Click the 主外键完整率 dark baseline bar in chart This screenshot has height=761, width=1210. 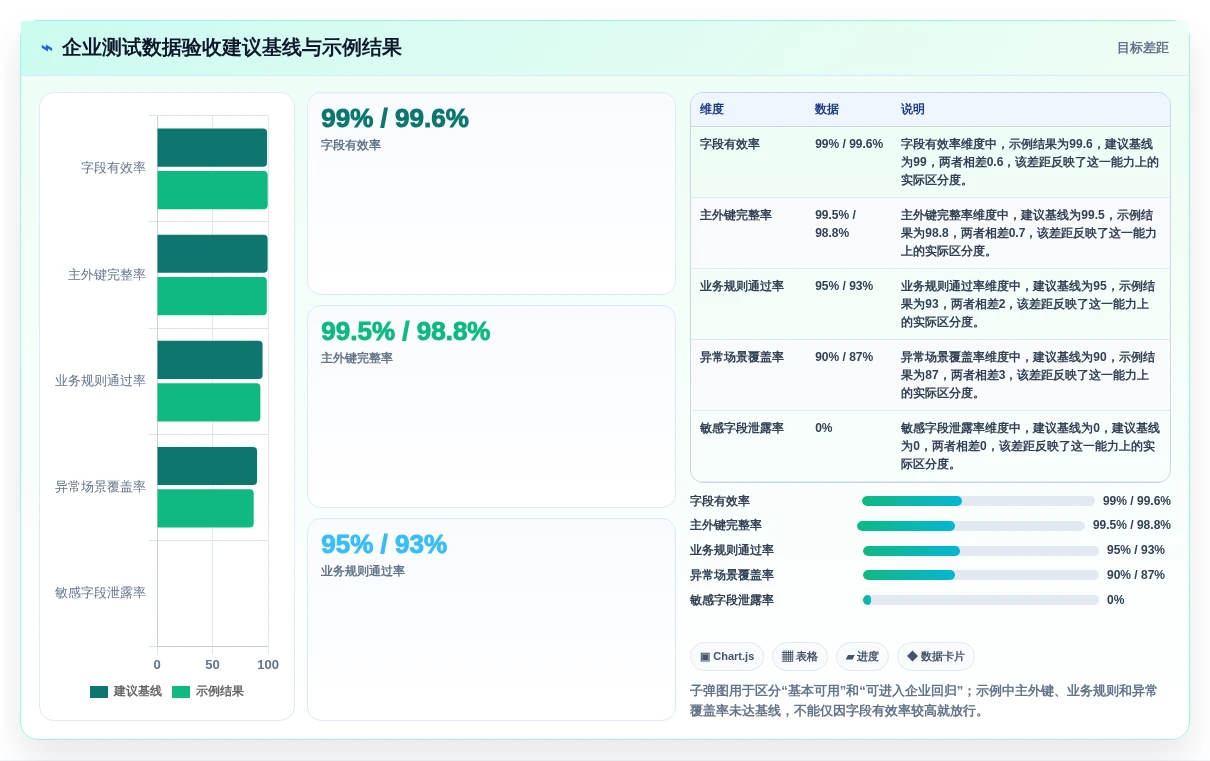(x=212, y=254)
